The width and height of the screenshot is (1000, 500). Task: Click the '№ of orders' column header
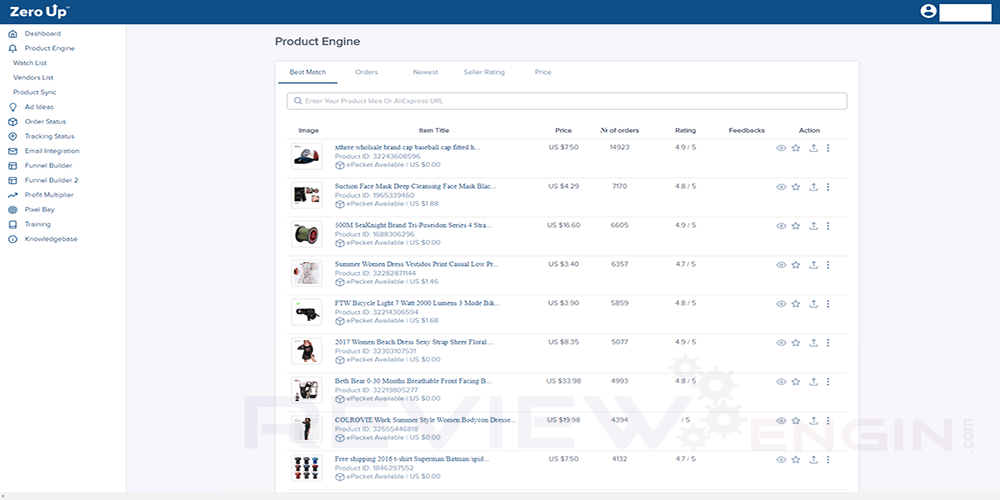(x=619, y=131)
